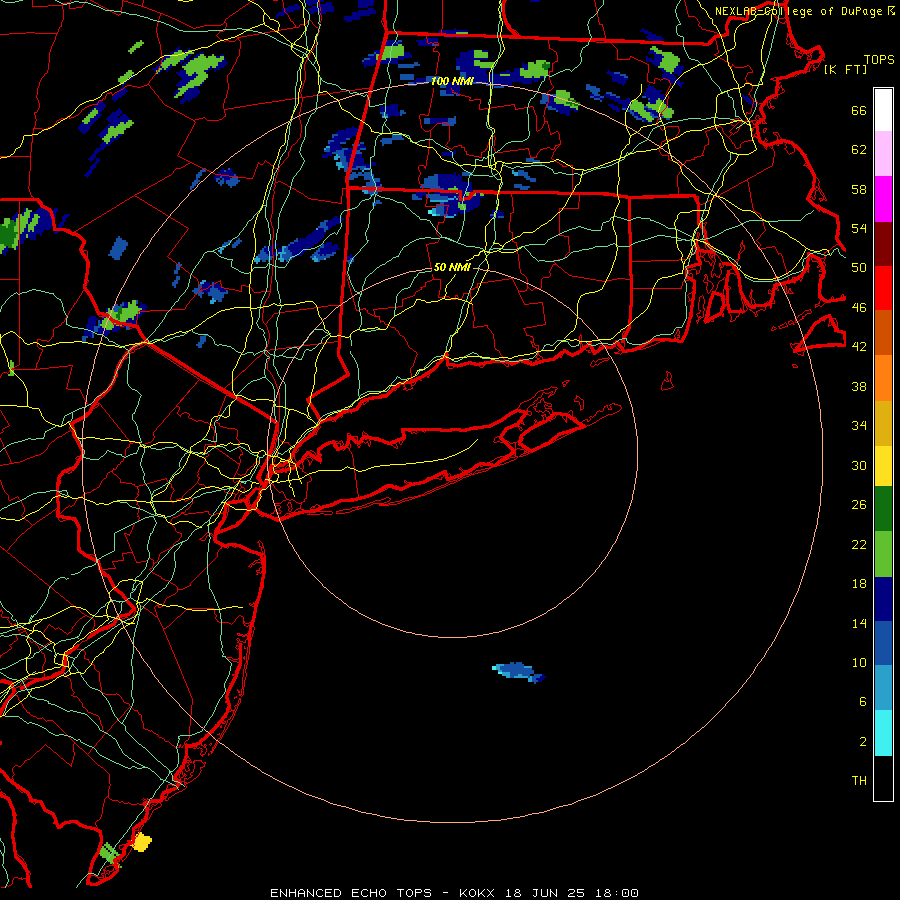Click the bright red legend color block
900x900 pixels.
coord(883,288)
